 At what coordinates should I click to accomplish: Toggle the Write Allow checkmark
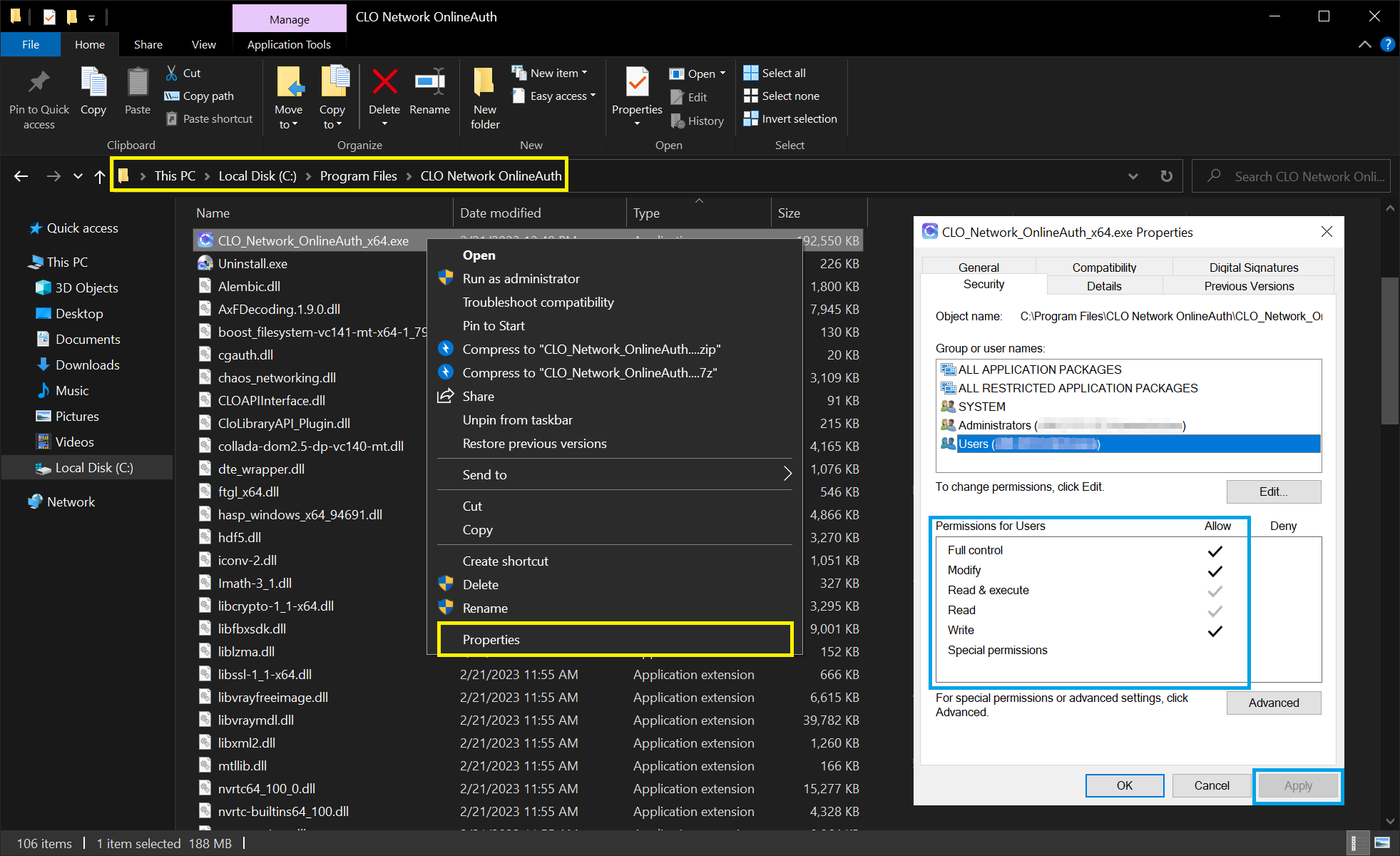pyautogui.click(x=1215, y=631)
